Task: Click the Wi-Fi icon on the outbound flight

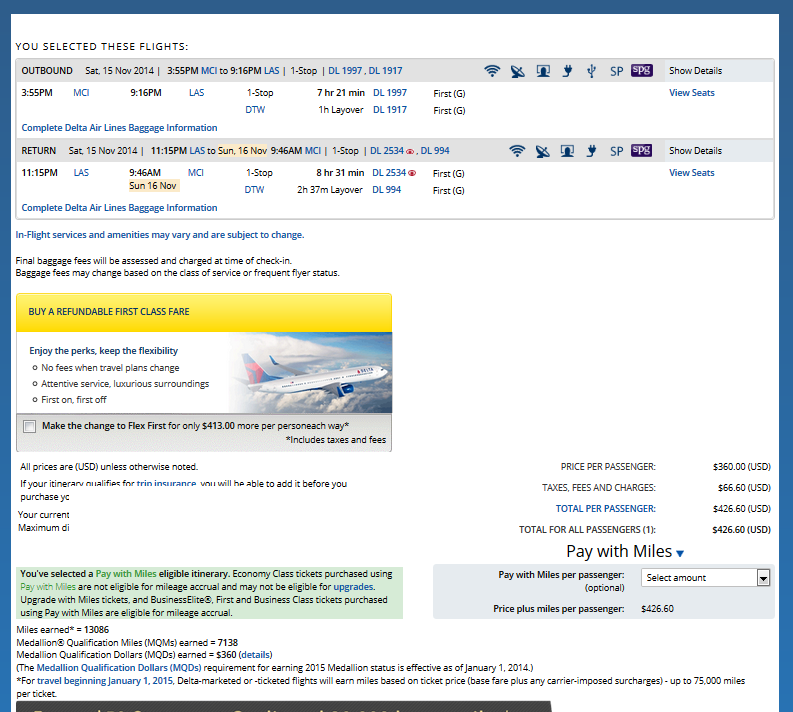Action: (x=491, y=71)
